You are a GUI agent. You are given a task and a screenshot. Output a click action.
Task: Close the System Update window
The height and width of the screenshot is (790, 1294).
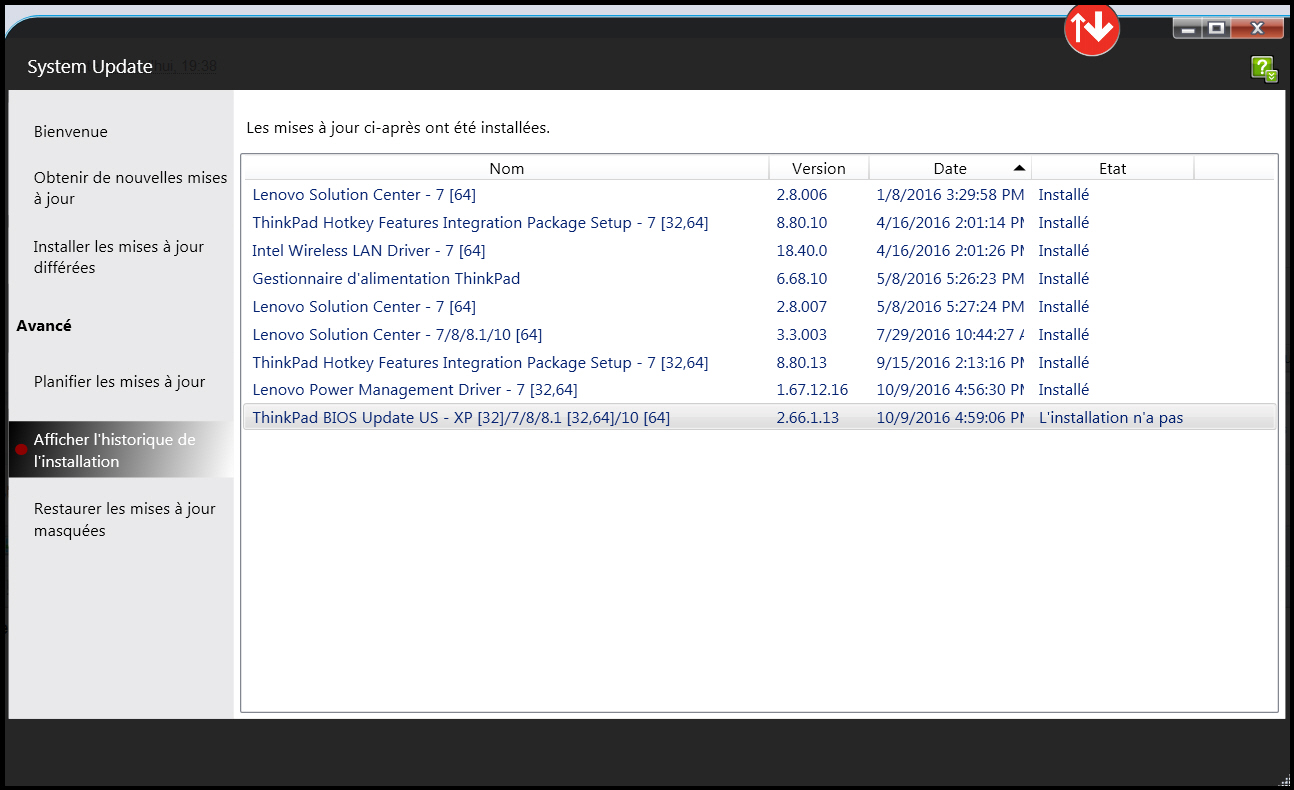1258,29
